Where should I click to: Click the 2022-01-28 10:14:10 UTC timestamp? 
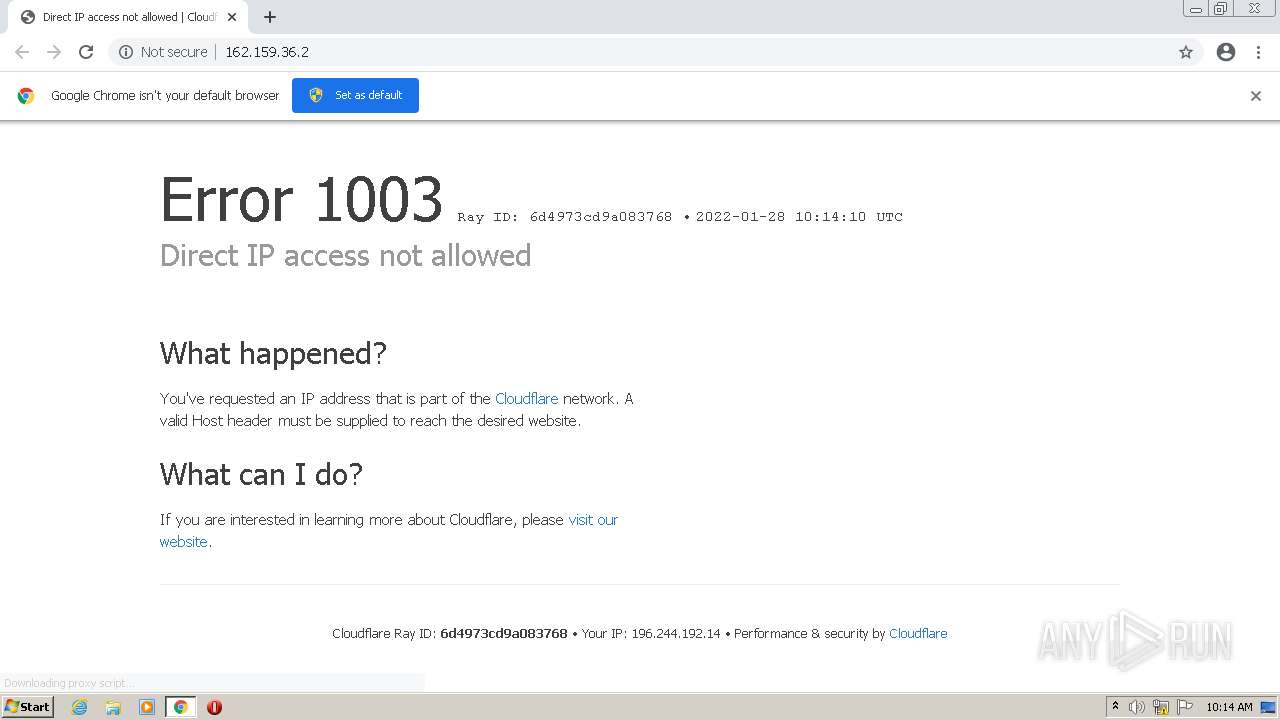[799, 216]
